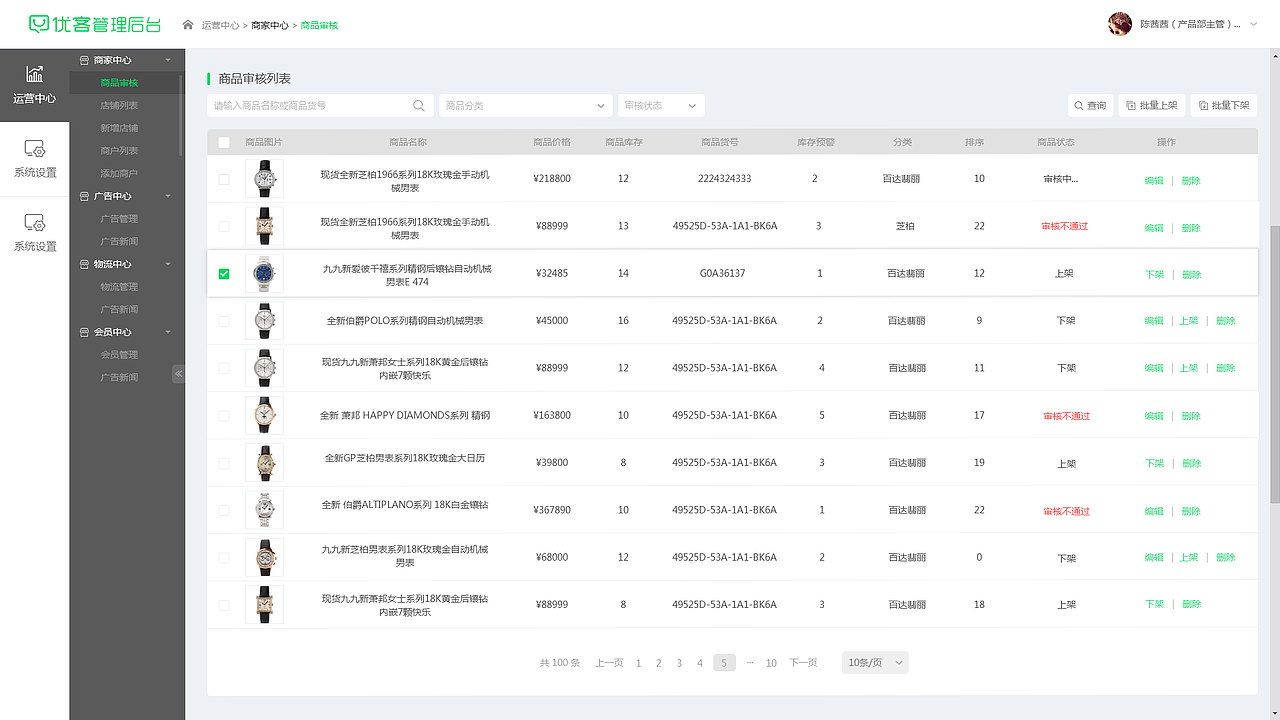Go to page 3 in the pagination

tap(679, 663)
